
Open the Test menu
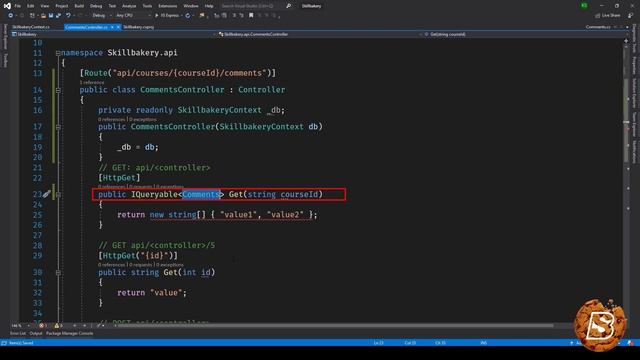point(112,6)
